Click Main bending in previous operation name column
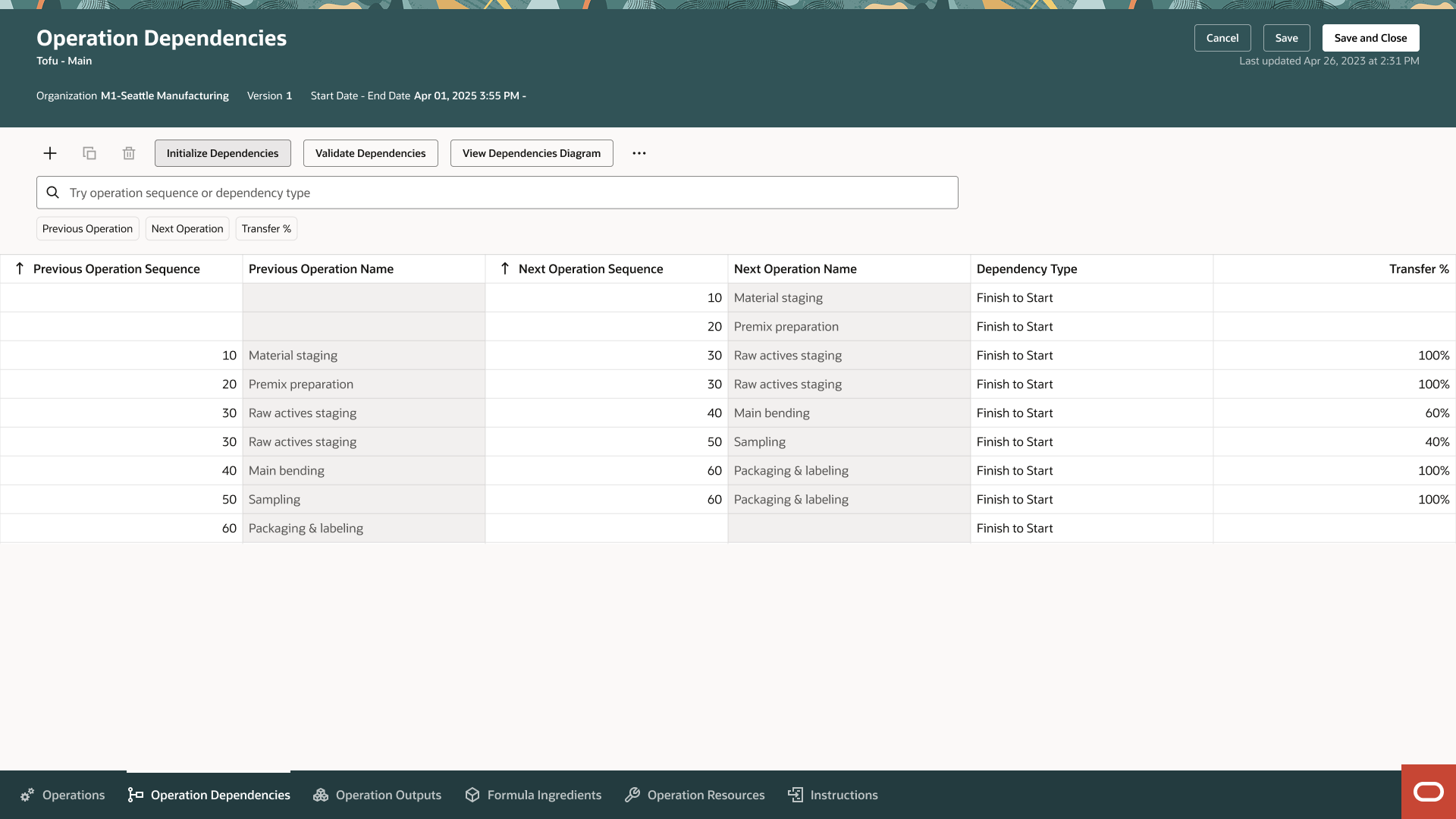The height and width of the screenshot is (819, 1456). [x=364, y=471]
